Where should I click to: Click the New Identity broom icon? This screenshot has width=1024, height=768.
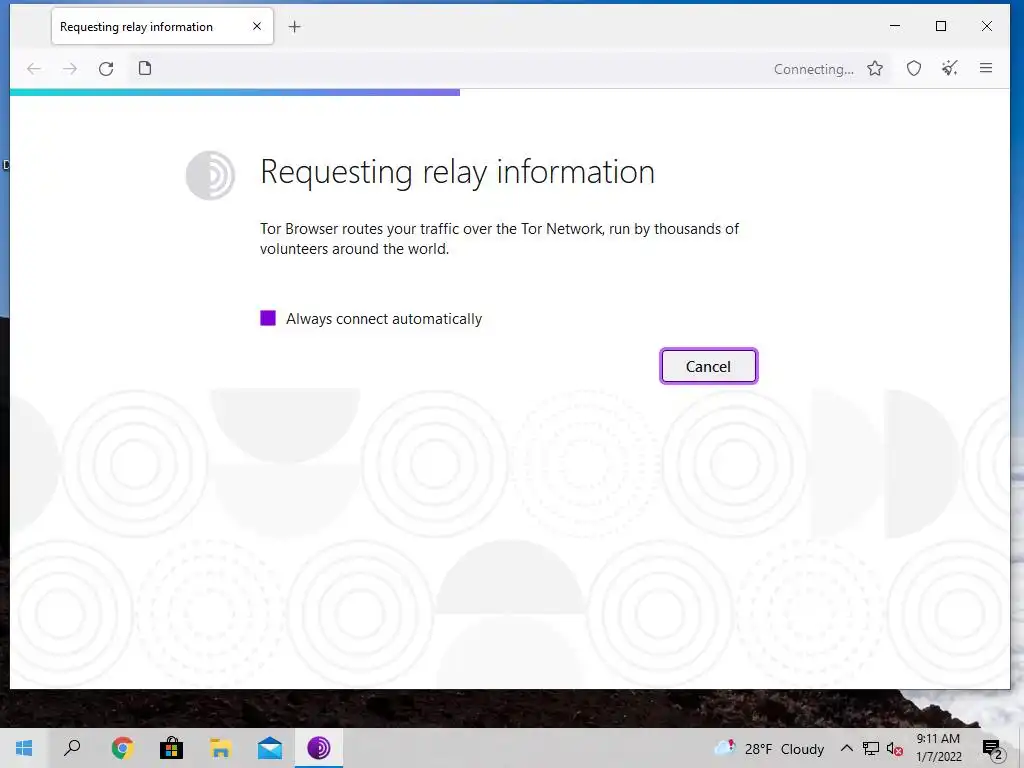pyautogui.click(x=950, y=68)
